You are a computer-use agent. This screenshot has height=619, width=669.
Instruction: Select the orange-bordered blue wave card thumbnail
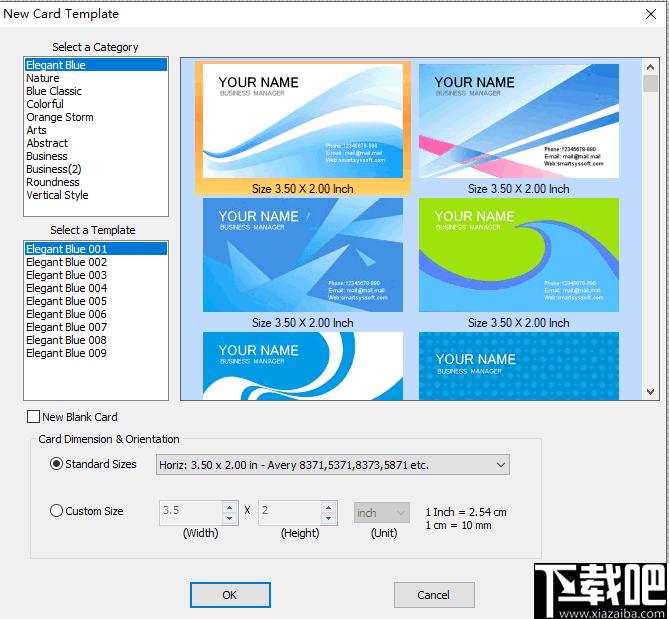point(303,121)
